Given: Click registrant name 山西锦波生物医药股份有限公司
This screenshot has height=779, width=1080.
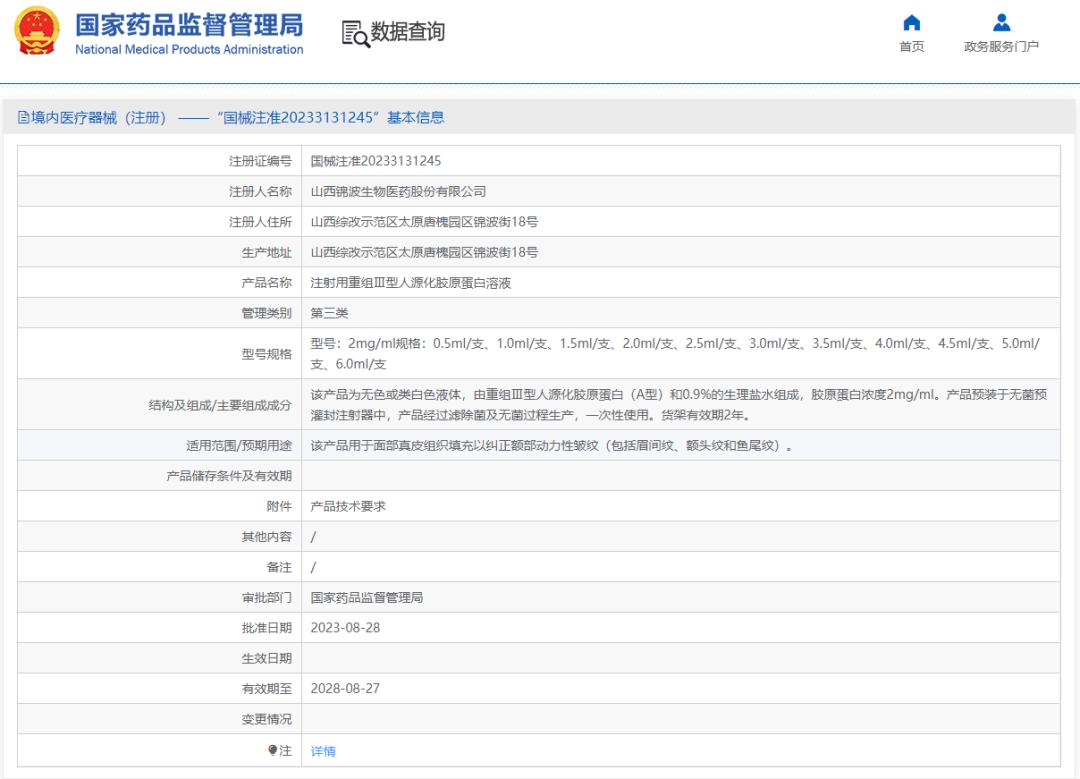Looking at the screenshot, I should [x=398, y=191].
